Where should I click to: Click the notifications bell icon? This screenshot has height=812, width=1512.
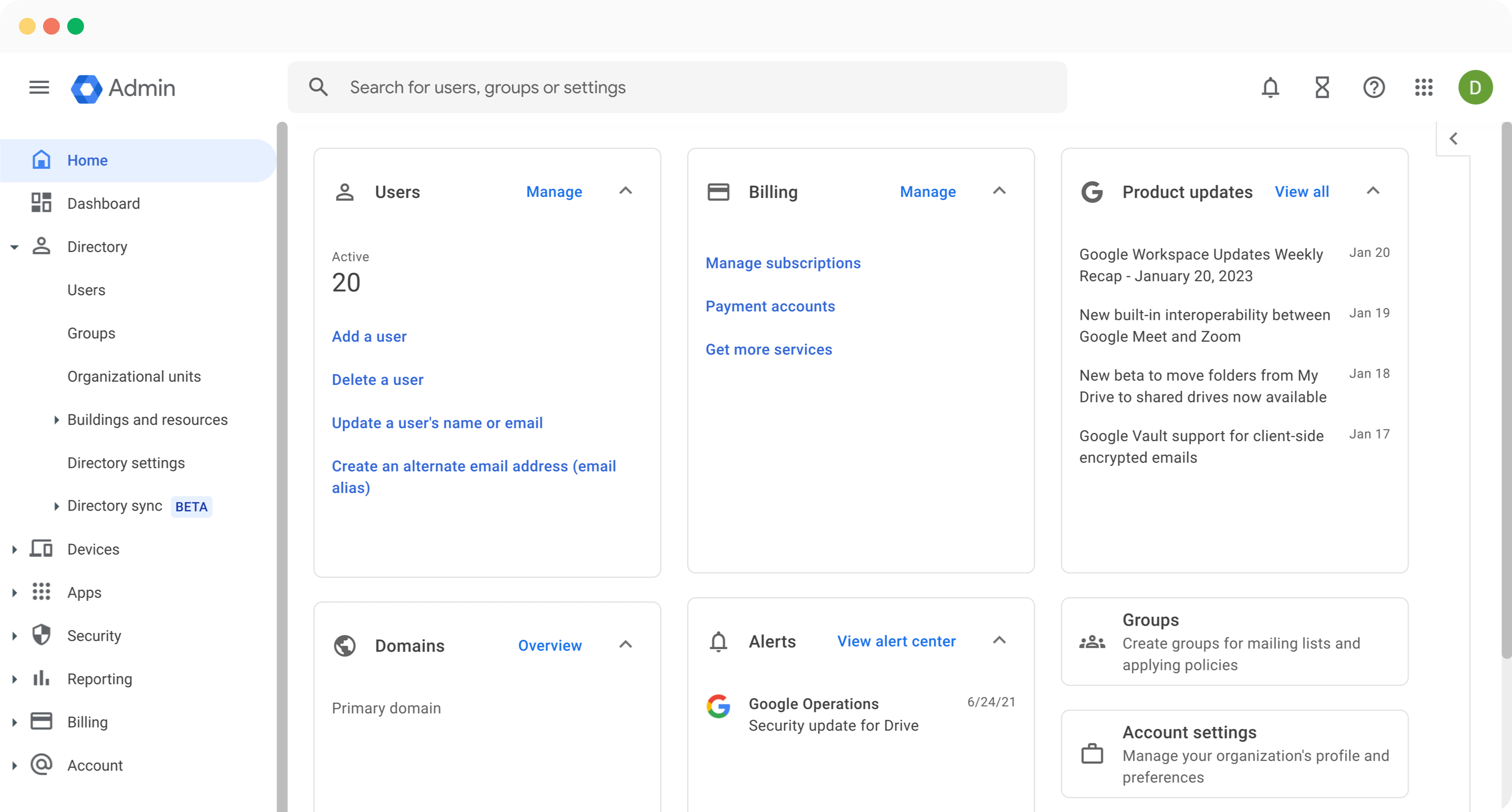coord(1270,88)
